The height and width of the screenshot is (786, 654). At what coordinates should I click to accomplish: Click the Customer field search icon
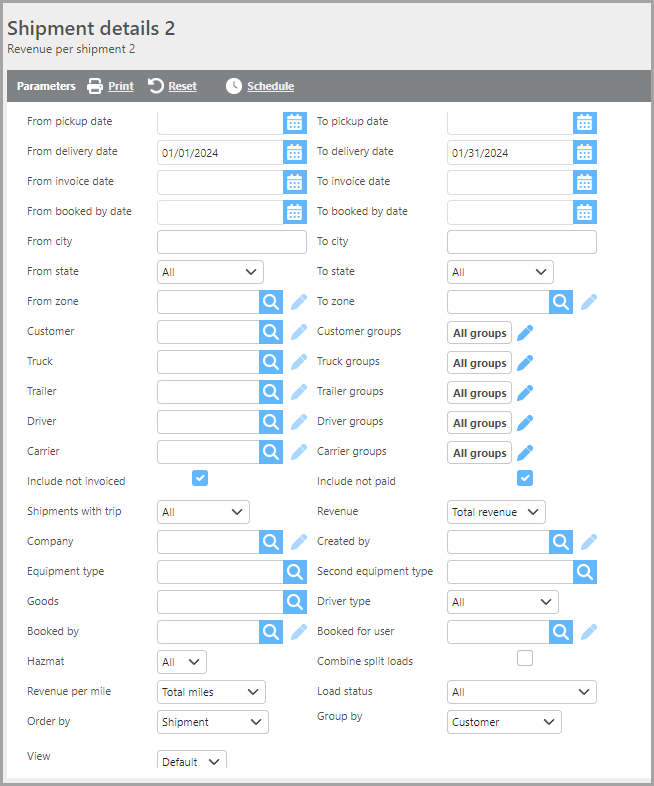(271, 332)
